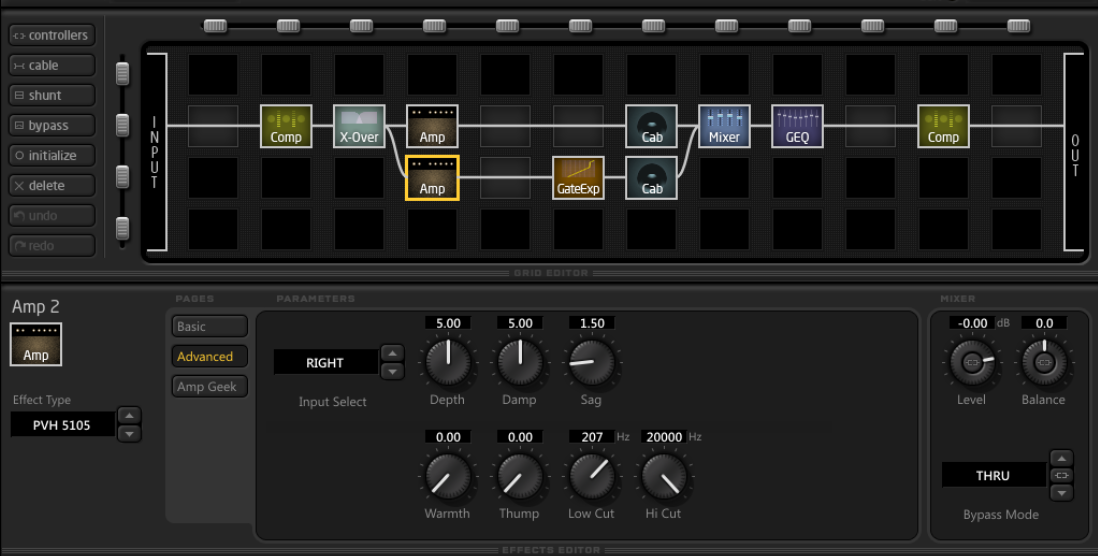Insert a shunt in the grid
The width and height of the screenshot is (1098, 556).
click(x=52, y=95)
